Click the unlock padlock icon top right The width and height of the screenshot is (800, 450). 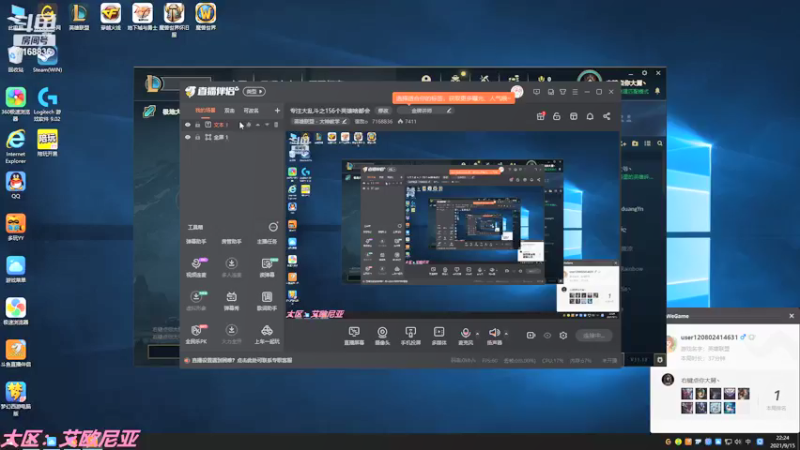557,116
